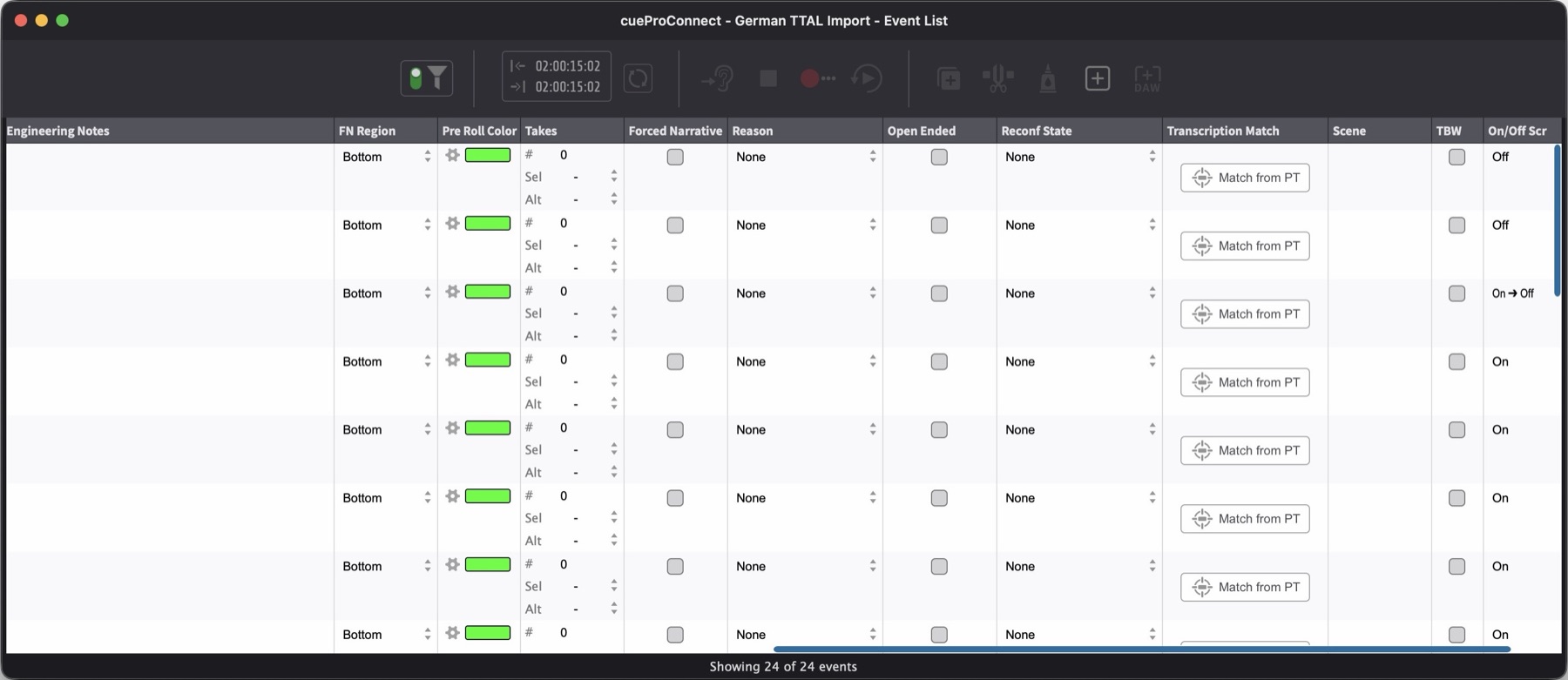Click the out-point timecode in toolbar
Image resolution: width=1568 pixels, height=680 pixels.
[567, 87]
